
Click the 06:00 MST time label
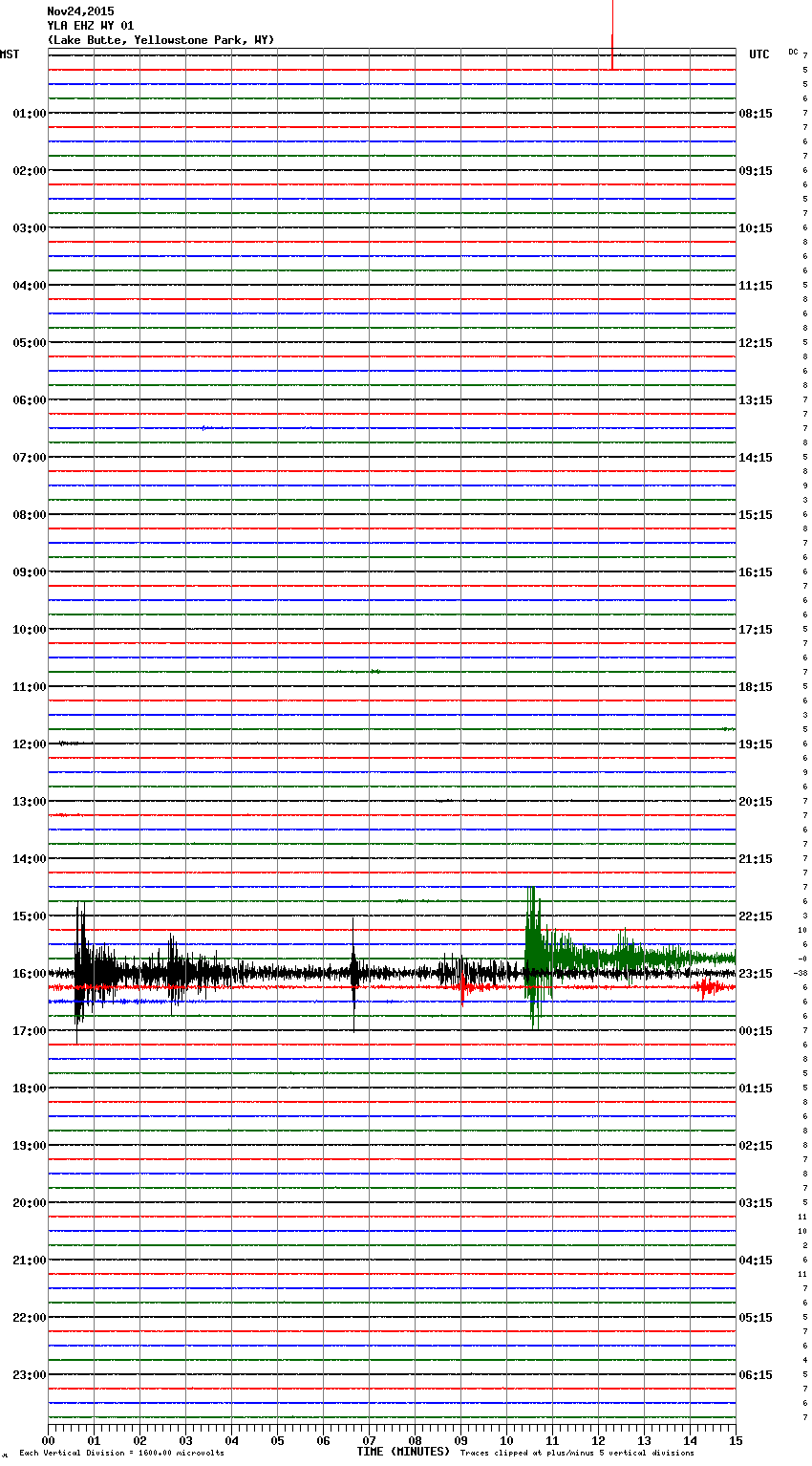(29, 400)
